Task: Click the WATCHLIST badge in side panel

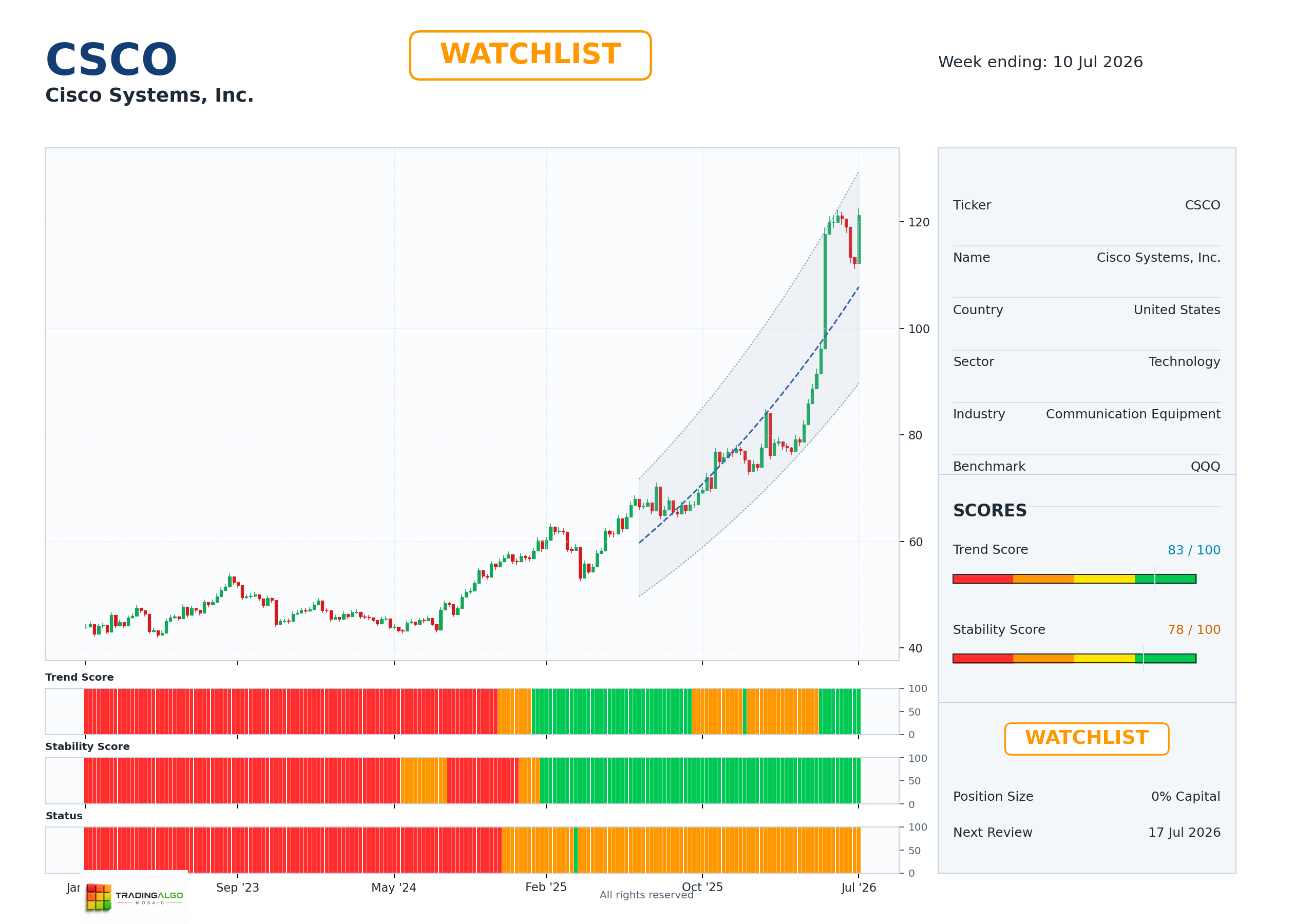Action: [1087, 739]
